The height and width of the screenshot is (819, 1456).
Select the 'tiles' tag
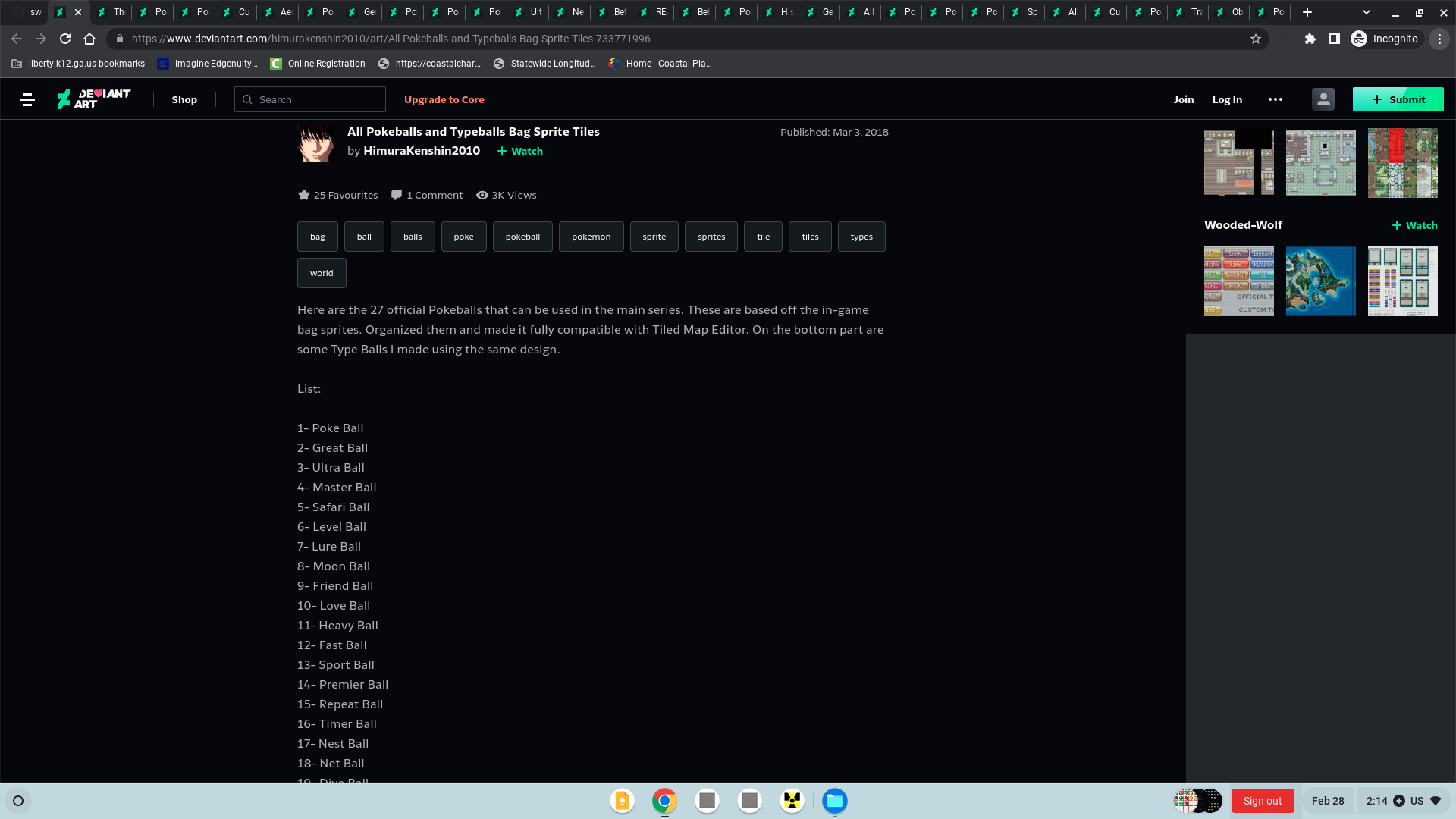click(810, 237)
